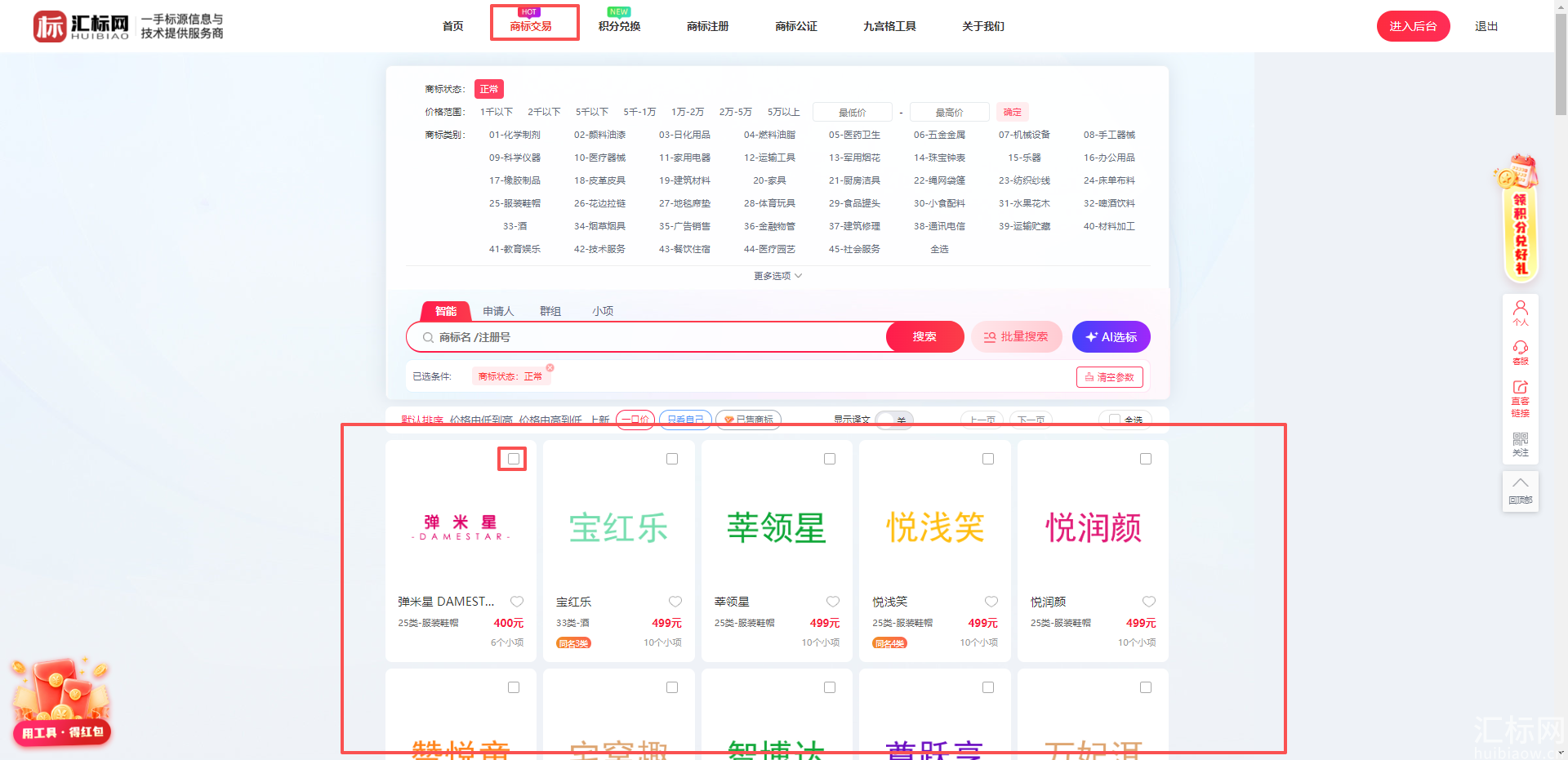Viewport: 1568px width, 760px height.
Task: Open the 用工具·得红包 red envelope promo
Action: coord(61,702)
